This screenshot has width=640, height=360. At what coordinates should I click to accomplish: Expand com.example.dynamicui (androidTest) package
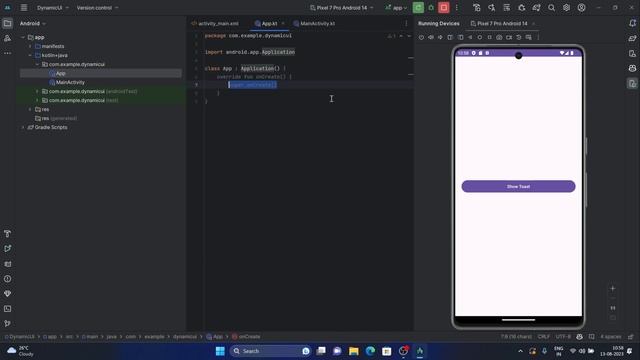coord(38,91)
